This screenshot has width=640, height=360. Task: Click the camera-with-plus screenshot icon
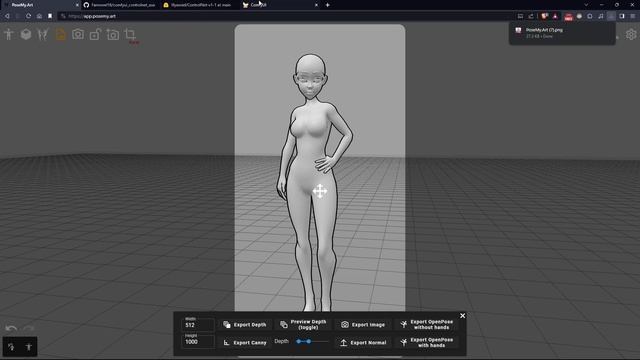(113, 34)
